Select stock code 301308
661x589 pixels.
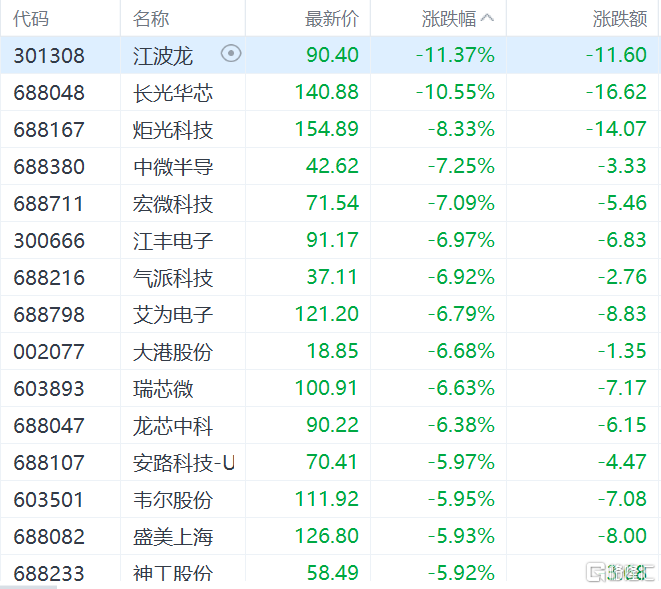click(49, 56)
